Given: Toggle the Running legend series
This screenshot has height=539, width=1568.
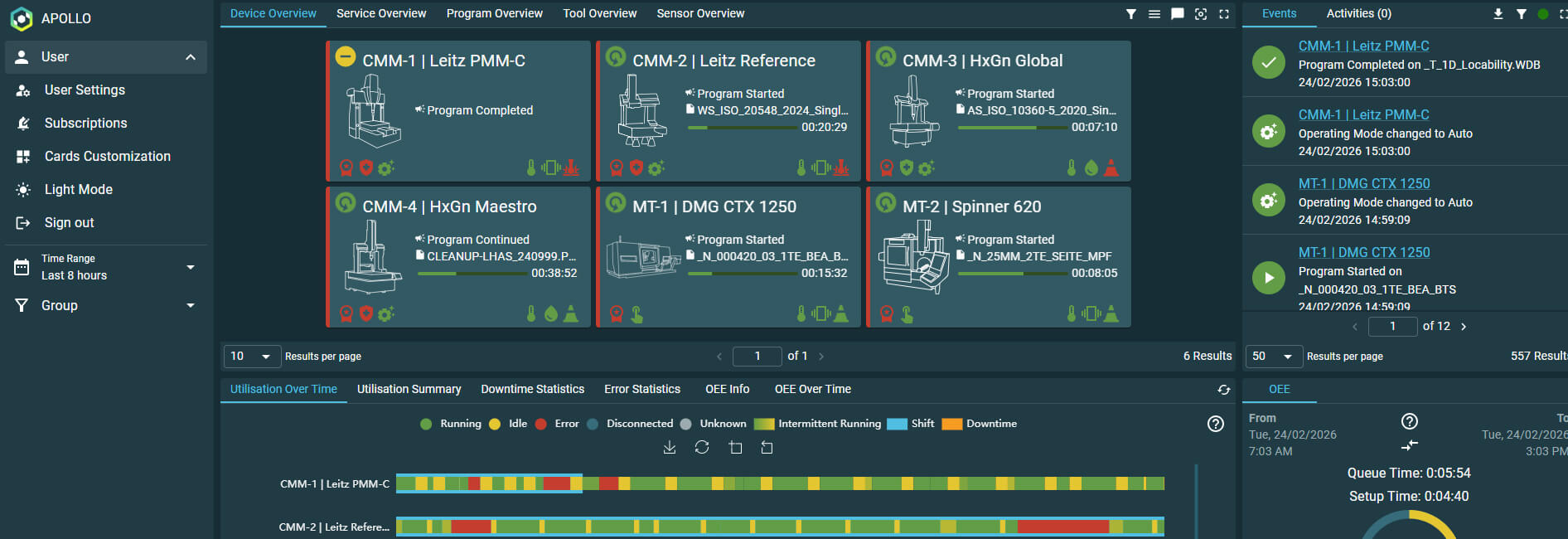Looking at the screenshot, I should pyautogui.click(x=451, y=424).
